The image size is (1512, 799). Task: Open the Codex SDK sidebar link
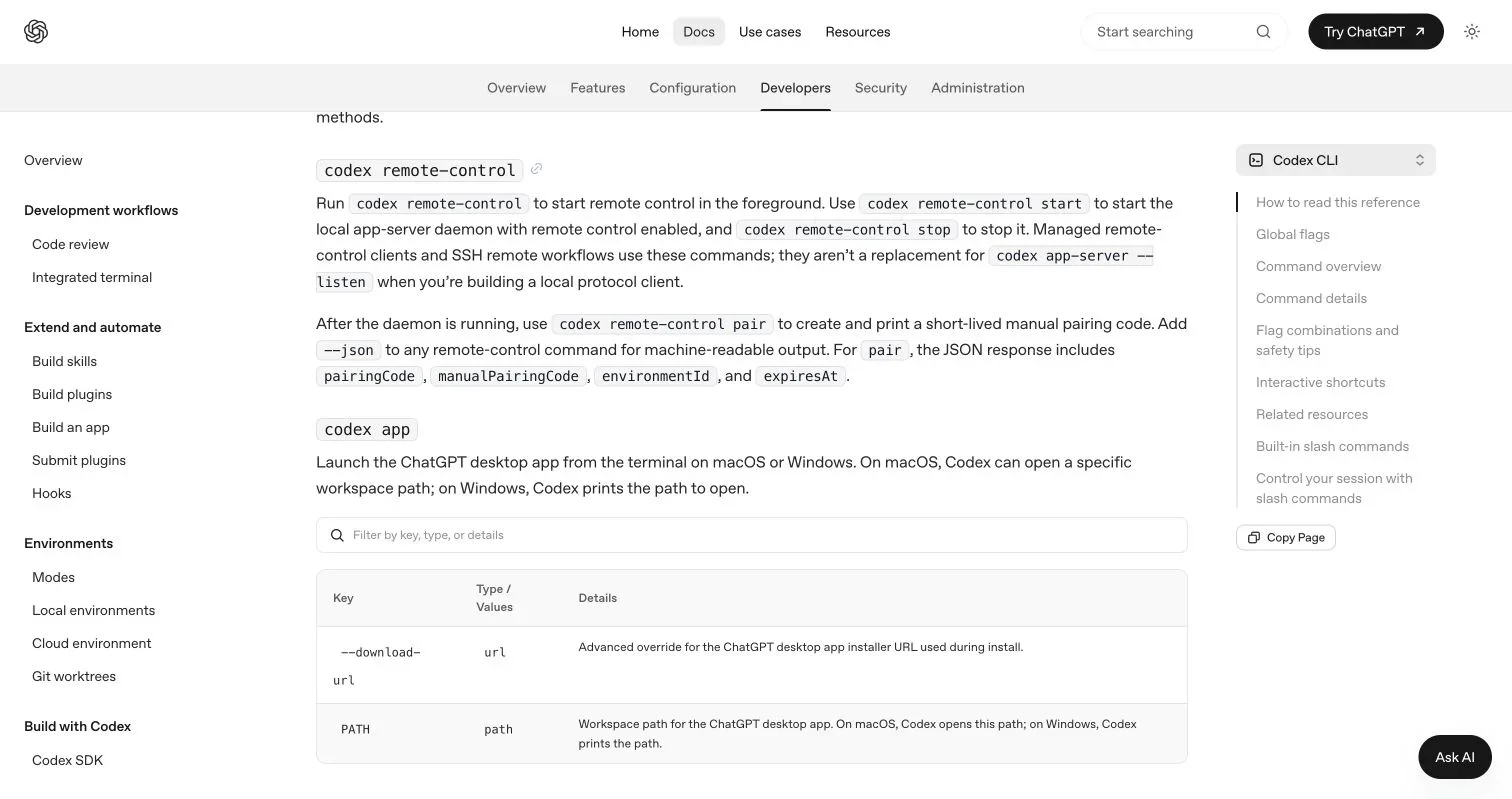(67, 760)
